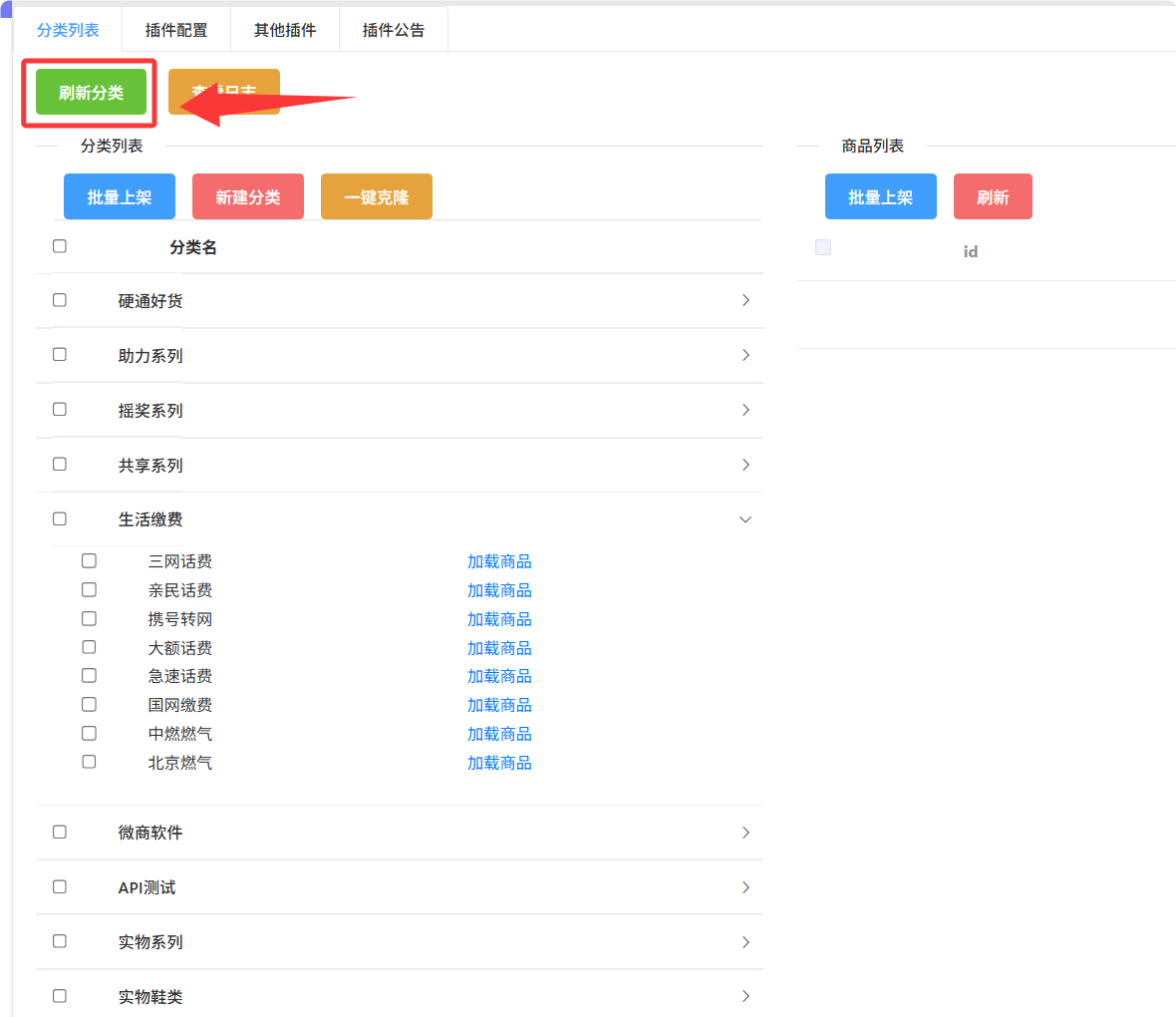The image size is (1176, 1017).
Task: Open the 插件配置 tab
Action: pyautogui.click(x=176, y=30)
